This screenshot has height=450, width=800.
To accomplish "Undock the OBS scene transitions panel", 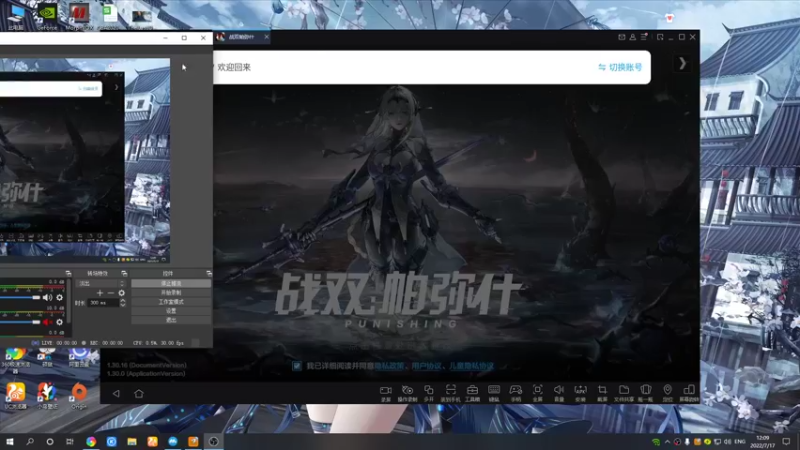I will (x=124, y=273).
